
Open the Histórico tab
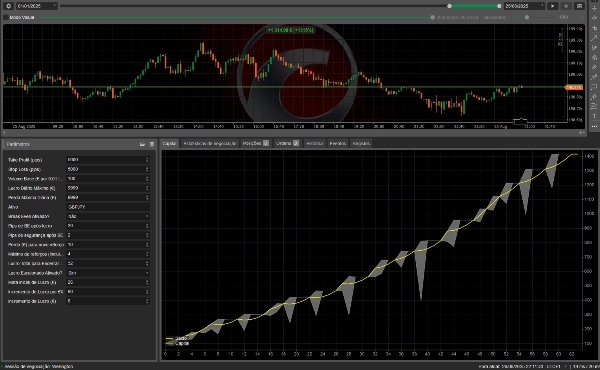coord(315,143)
